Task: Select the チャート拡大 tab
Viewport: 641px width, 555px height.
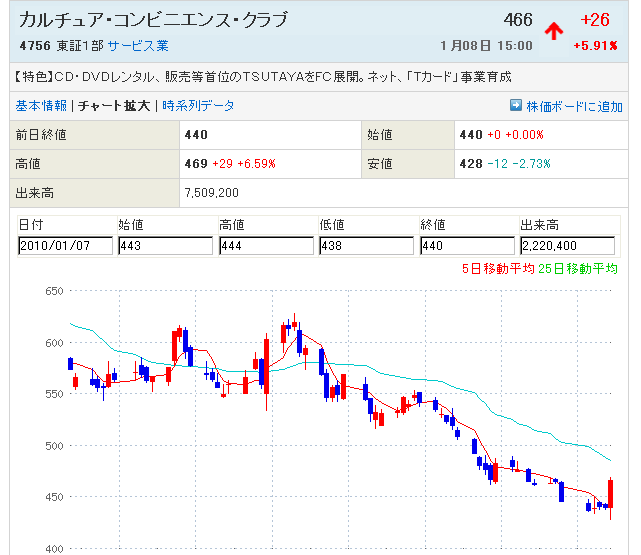Action: click(114, 106)
